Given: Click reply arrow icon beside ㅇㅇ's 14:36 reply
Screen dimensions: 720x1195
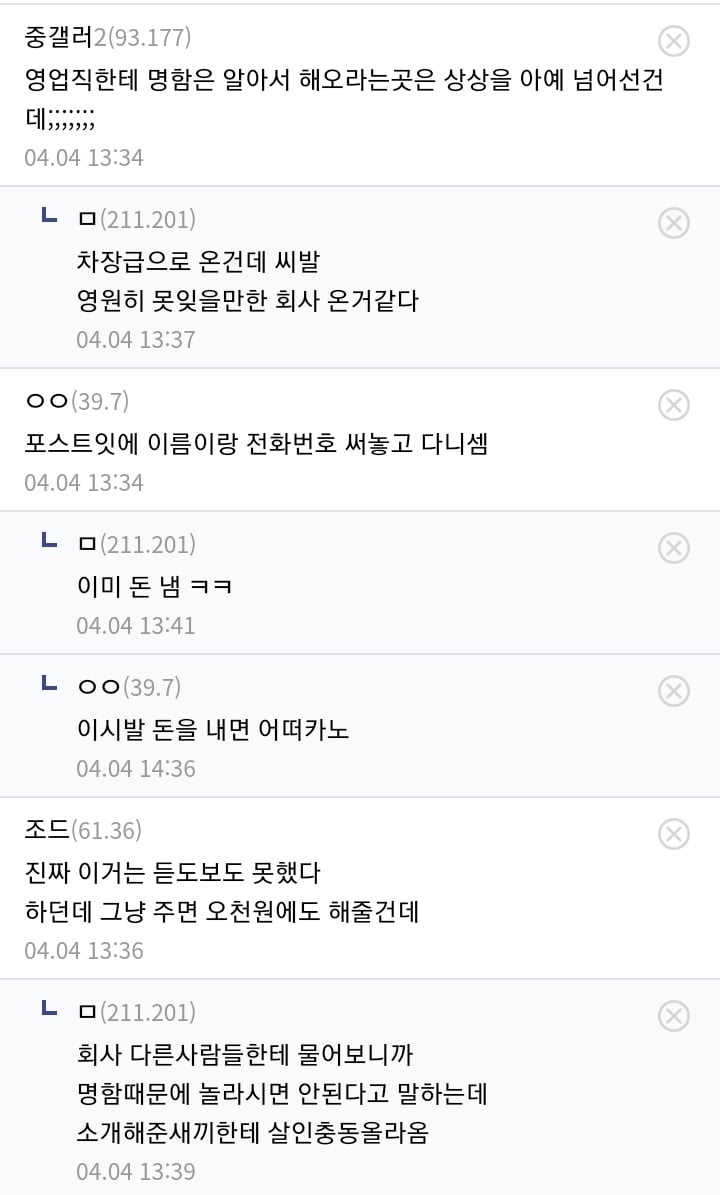Looking at the screenshot, I should (x=48, y=684).
